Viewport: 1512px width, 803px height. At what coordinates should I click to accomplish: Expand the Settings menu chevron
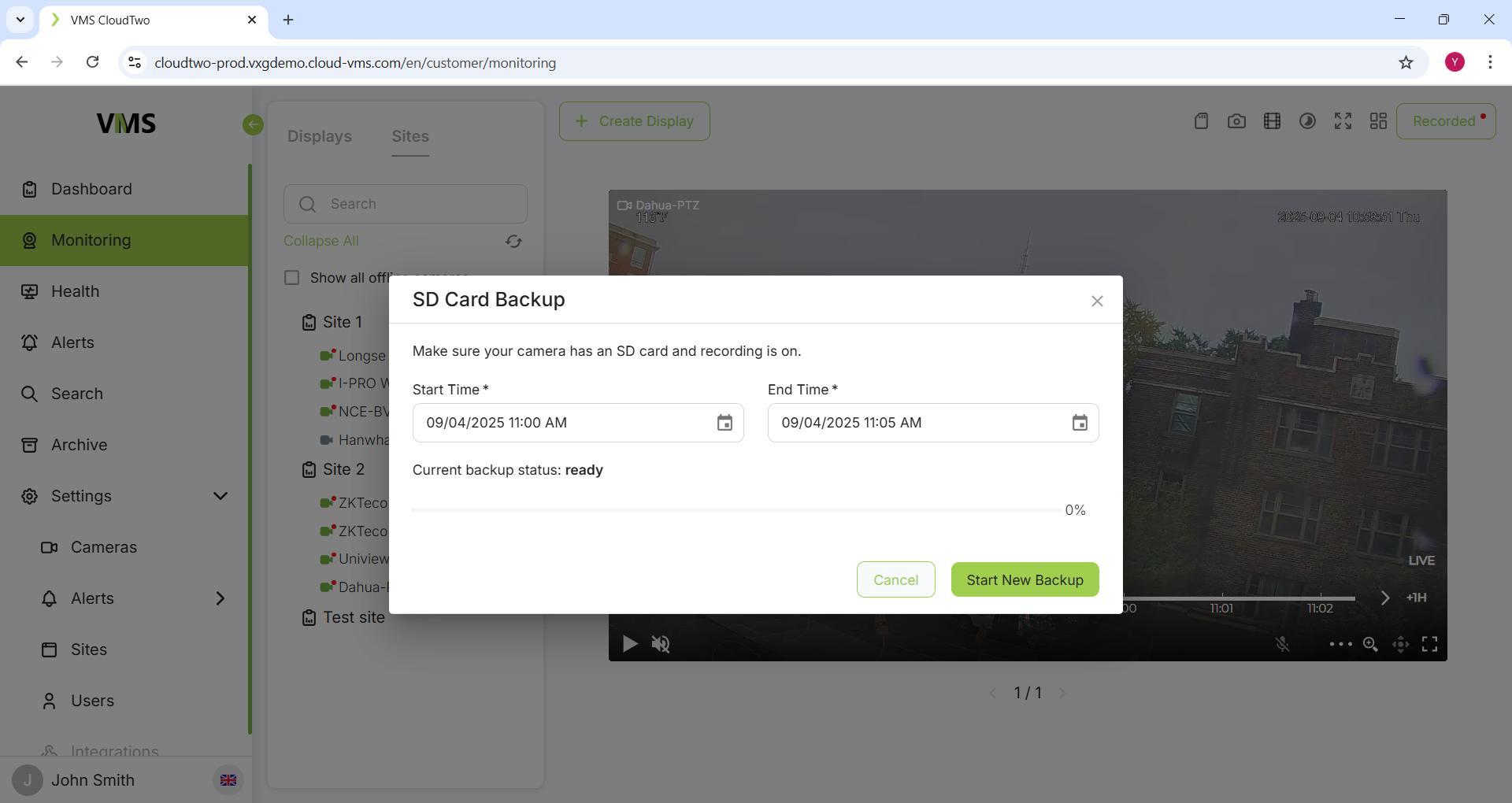[220, 496]
